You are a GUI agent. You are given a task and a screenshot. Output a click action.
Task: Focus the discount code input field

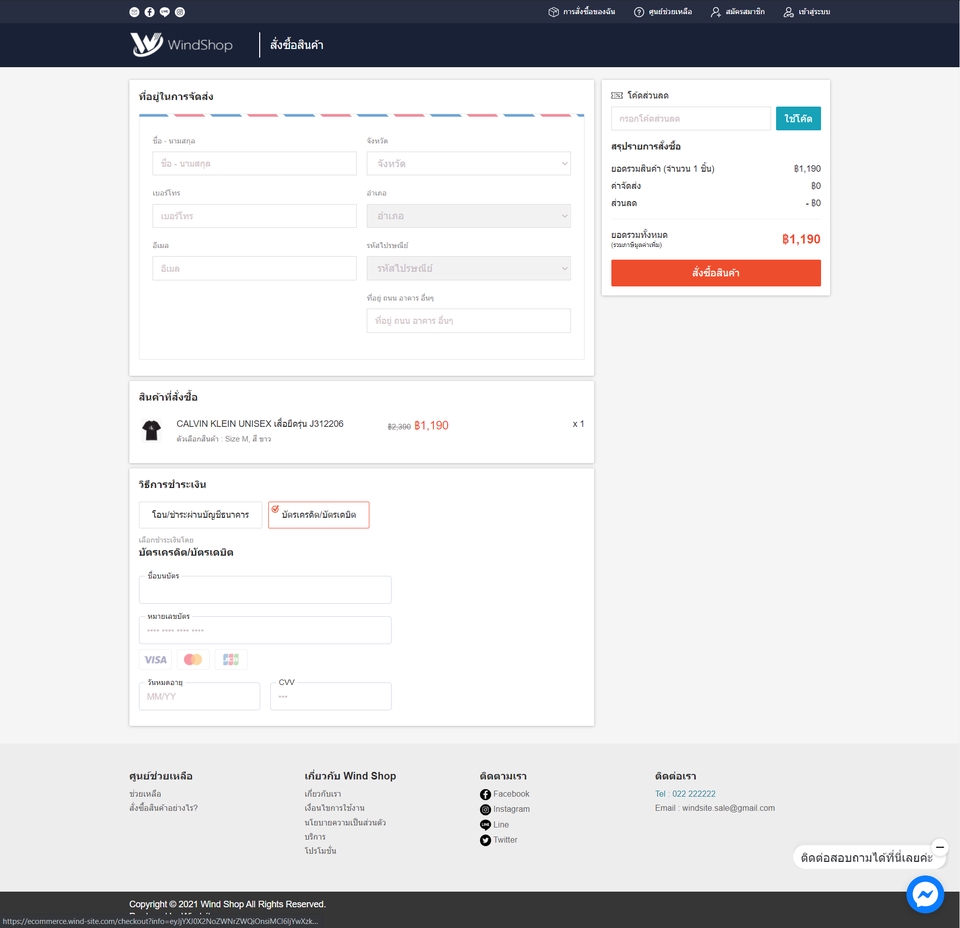pos(691,118)
